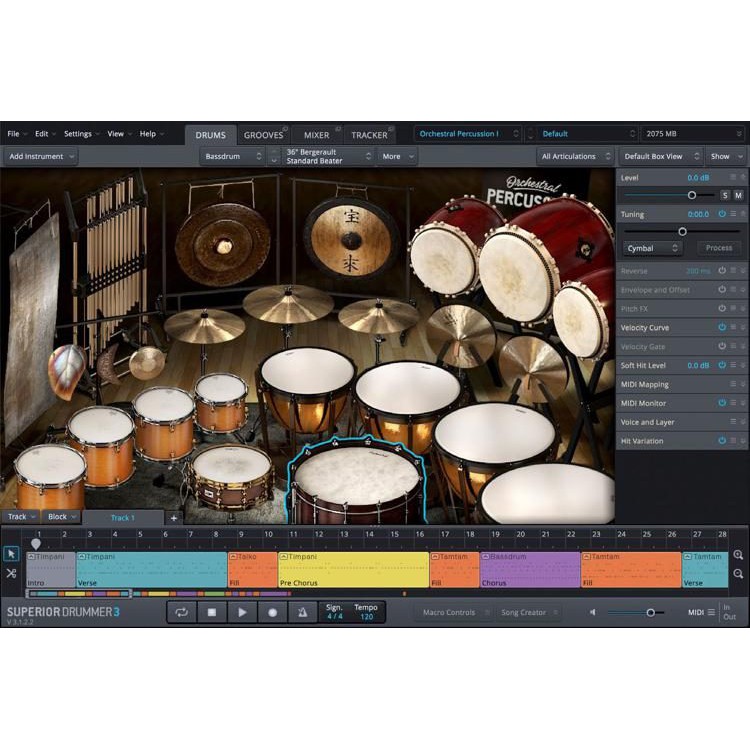This screenshot has height=750, width=750.
Task: Open the Soft Hit Level menu icon
Action: click(732, 365)
